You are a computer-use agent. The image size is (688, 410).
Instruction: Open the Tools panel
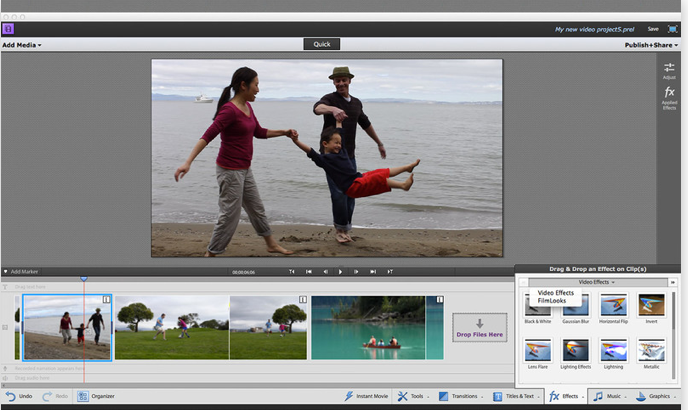[x=413, y=396]
